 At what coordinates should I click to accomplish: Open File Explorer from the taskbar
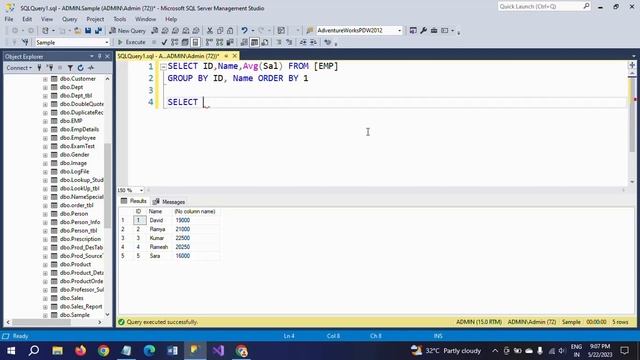click(x=58, y=351)
